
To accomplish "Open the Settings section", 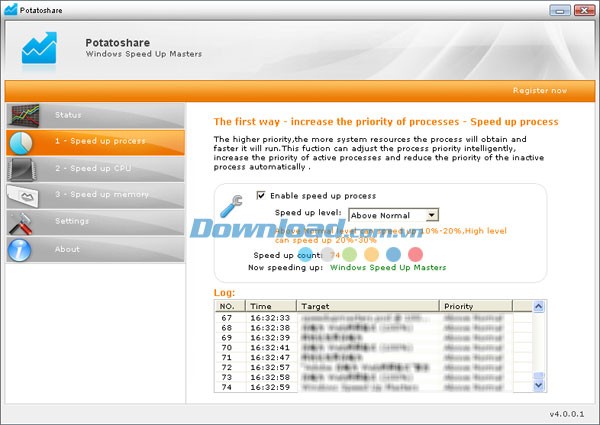I will pyautogui.click(x=95, y=222).
